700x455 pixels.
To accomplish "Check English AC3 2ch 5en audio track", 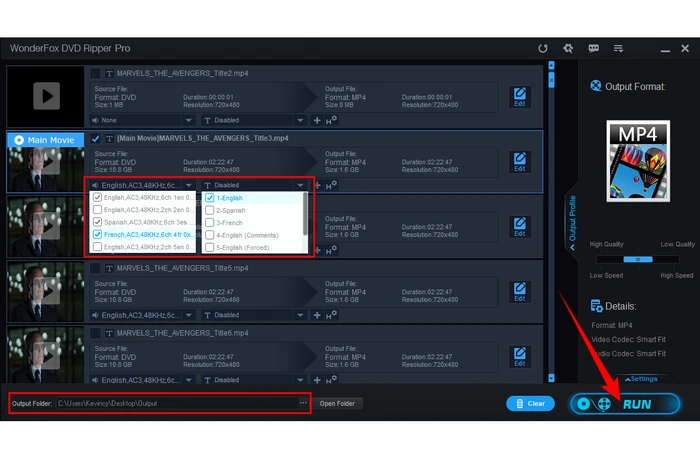I will [x=97, y=246].
